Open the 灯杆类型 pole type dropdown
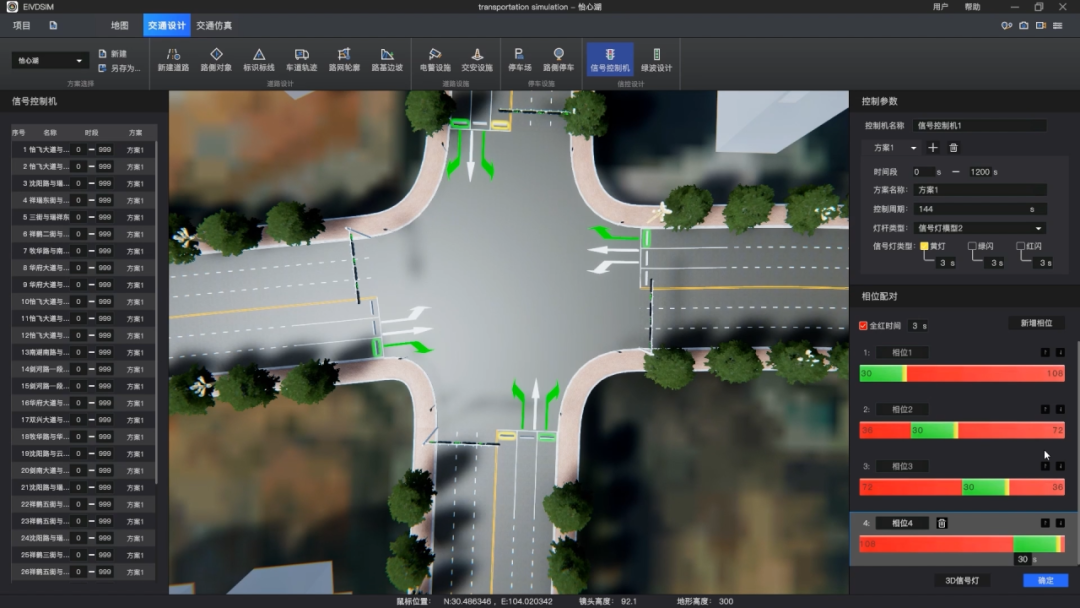Image resolution: width=1080 pixels, height=608 pixels. pyautogui.click(x=979, y=228)
